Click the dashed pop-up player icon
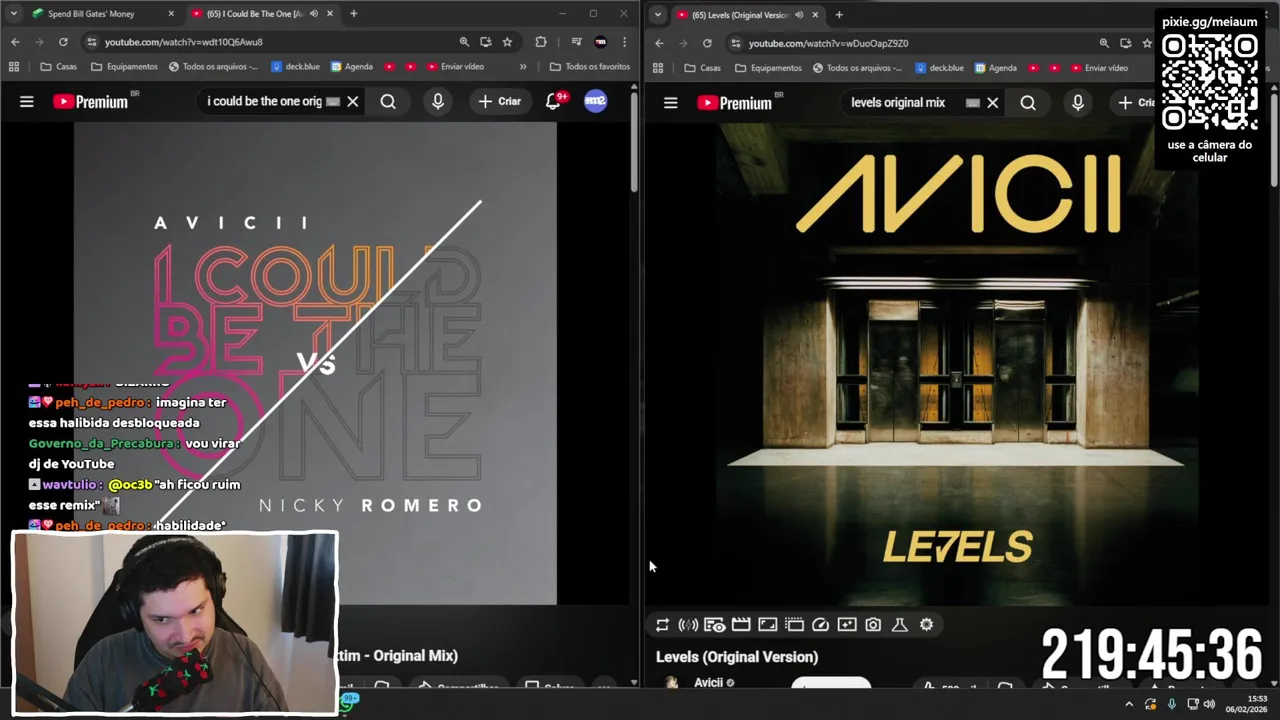 794,625
